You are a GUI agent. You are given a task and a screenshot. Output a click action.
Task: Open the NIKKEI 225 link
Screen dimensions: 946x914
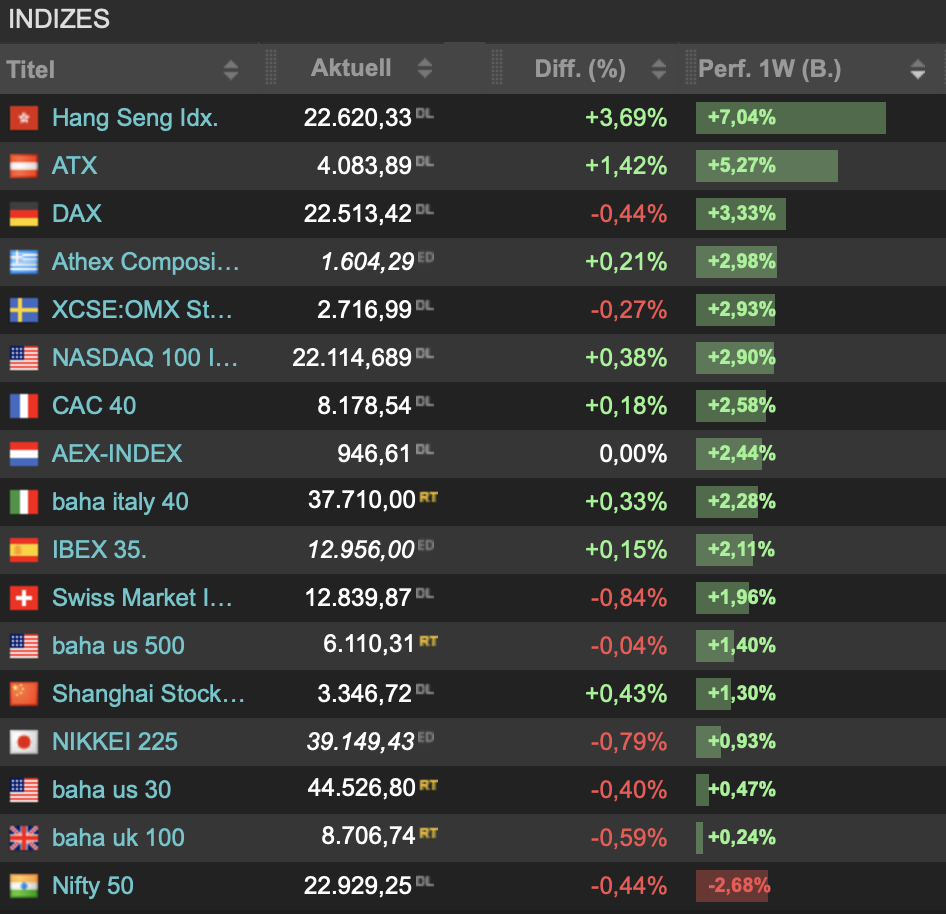click(115, 741)
